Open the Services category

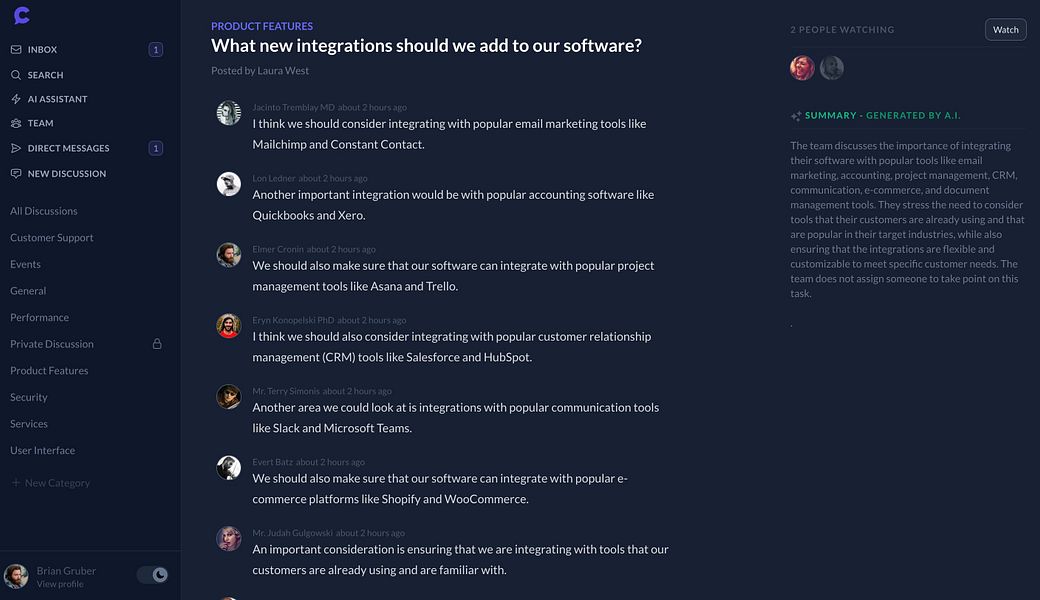point(29,423)
